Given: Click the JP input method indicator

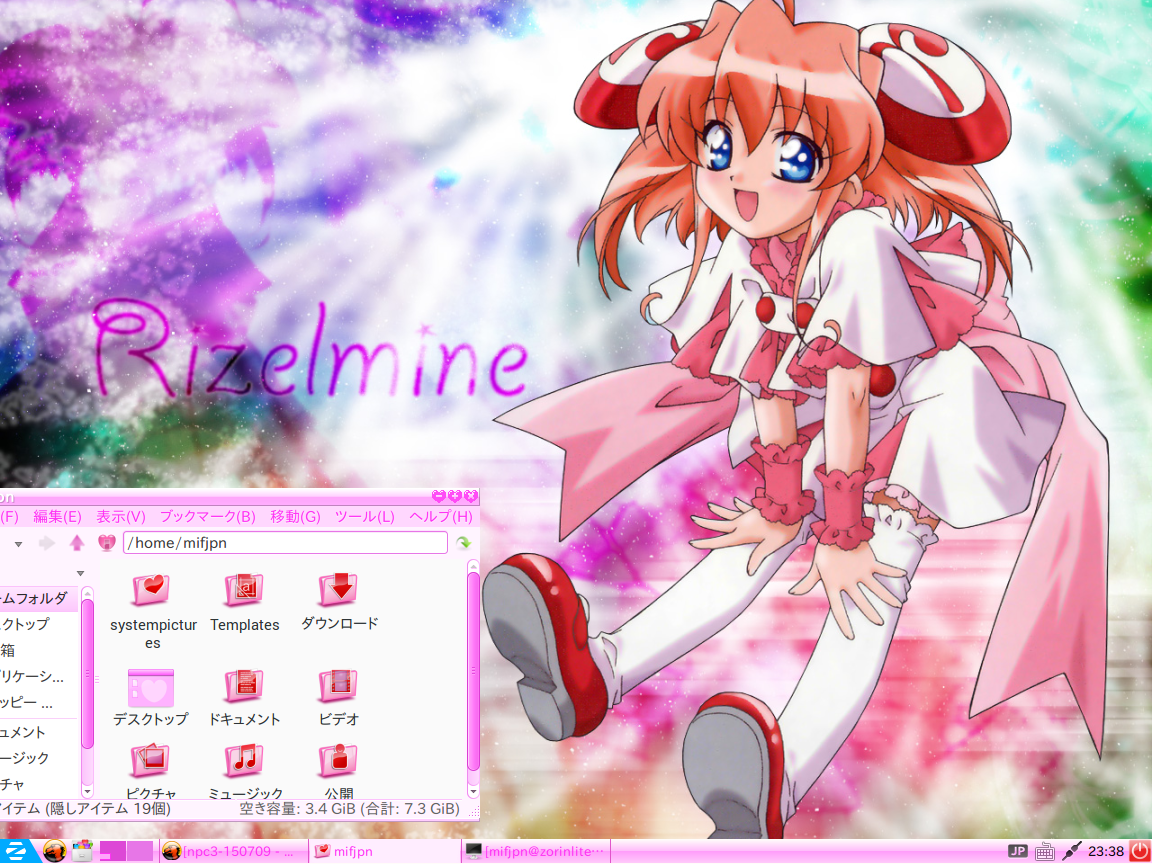Looking at the screenshot, I should pos(1018,852).
